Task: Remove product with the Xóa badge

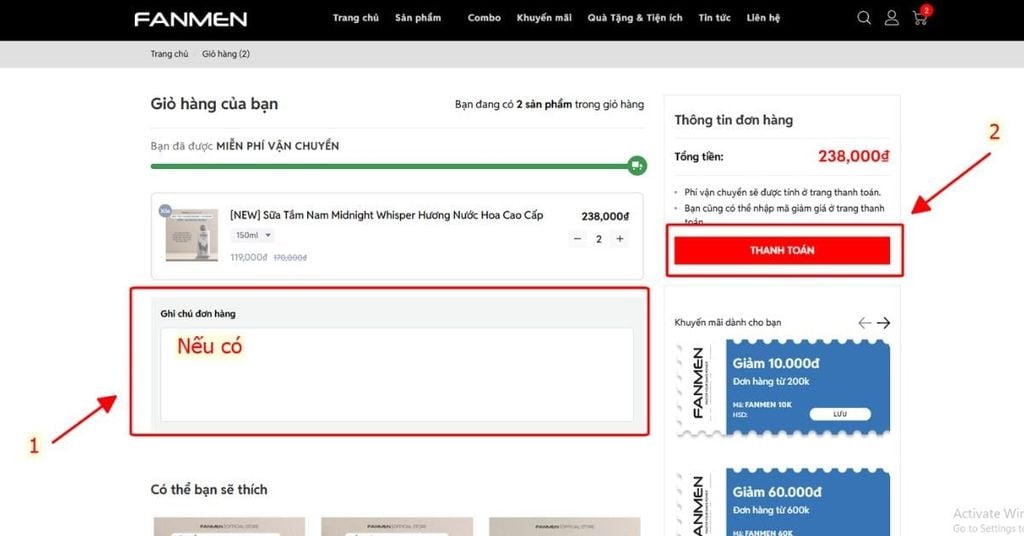Action: [165, 210]
